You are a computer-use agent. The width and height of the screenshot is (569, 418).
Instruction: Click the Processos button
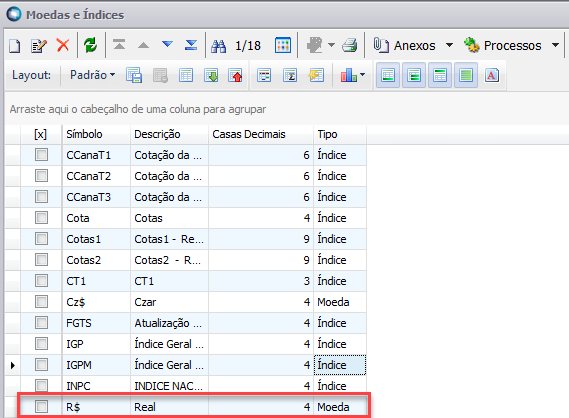(503, 46)
